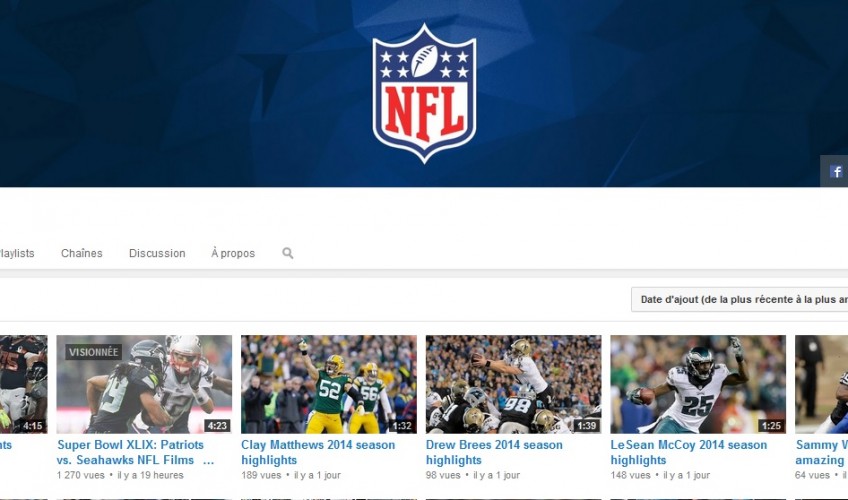The width and height of the screenshot is (848, 500).
Task: Open Clay Matthews 2014 season highlights title
Action: click(318, 452)
